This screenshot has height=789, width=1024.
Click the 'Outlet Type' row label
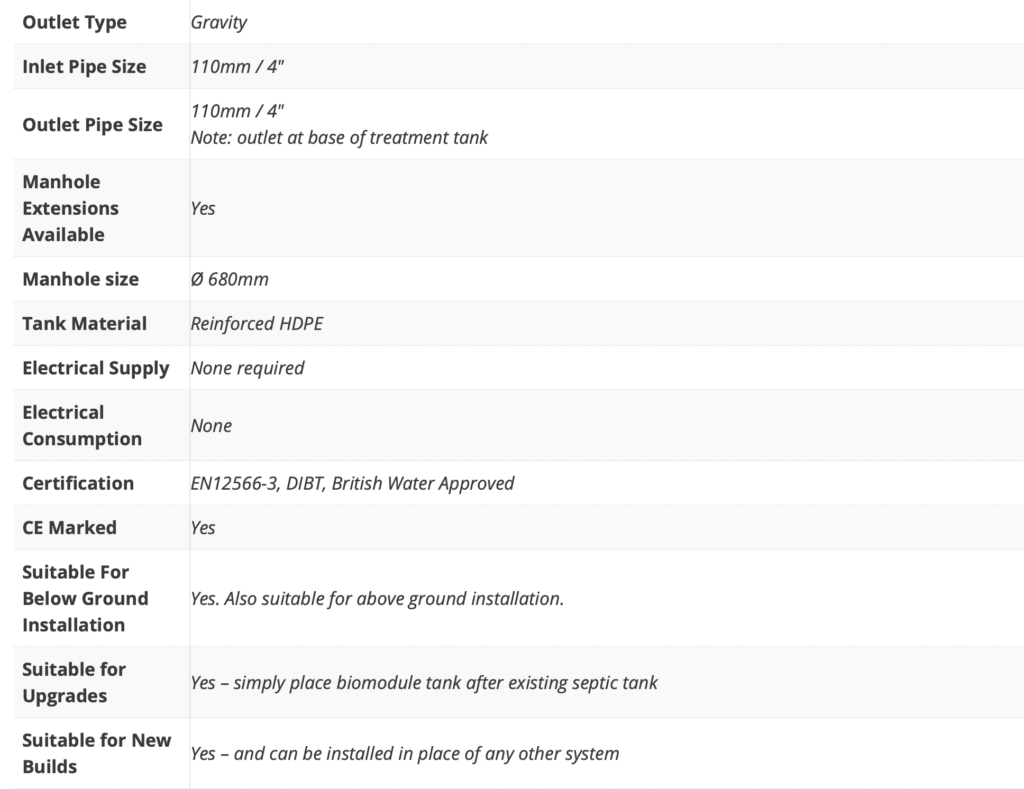coord(74,22)
